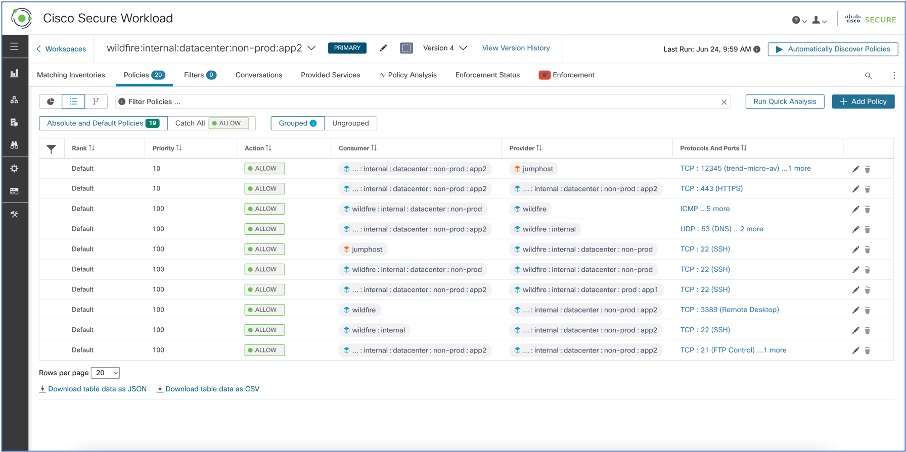Click Automatically Discover Policies button
This screenshot has height=452, width=906.
tap(833, 49)
